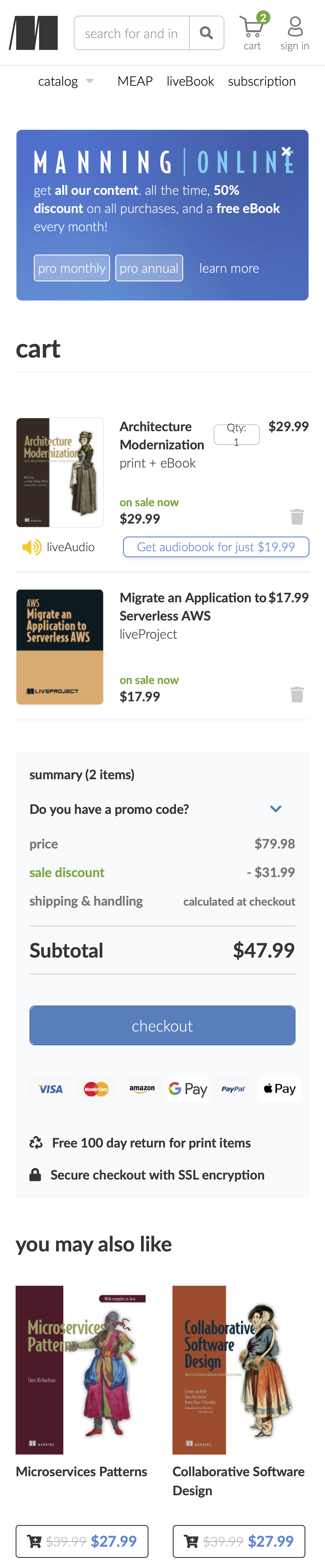The height and width of the screenshot is (1568, 325).
Task: Open the subscription menu item
Action: [261, 82]
